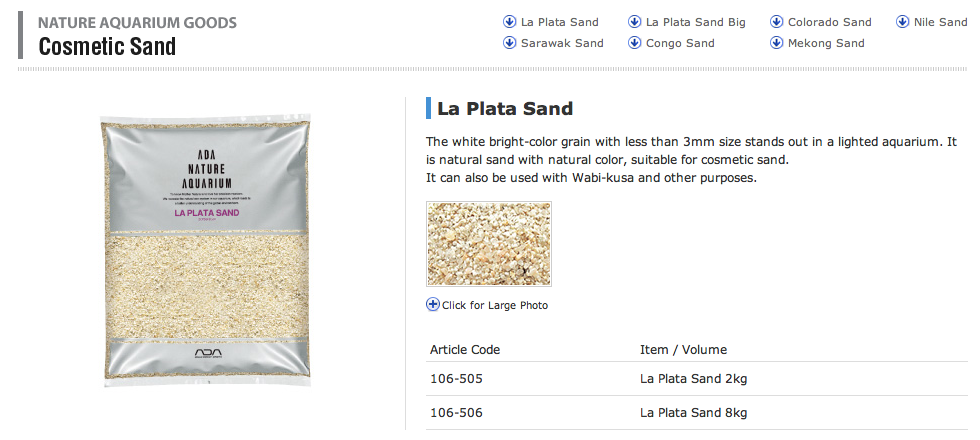Click the arrow icon beside Mekong Sand

coord(776,43)
